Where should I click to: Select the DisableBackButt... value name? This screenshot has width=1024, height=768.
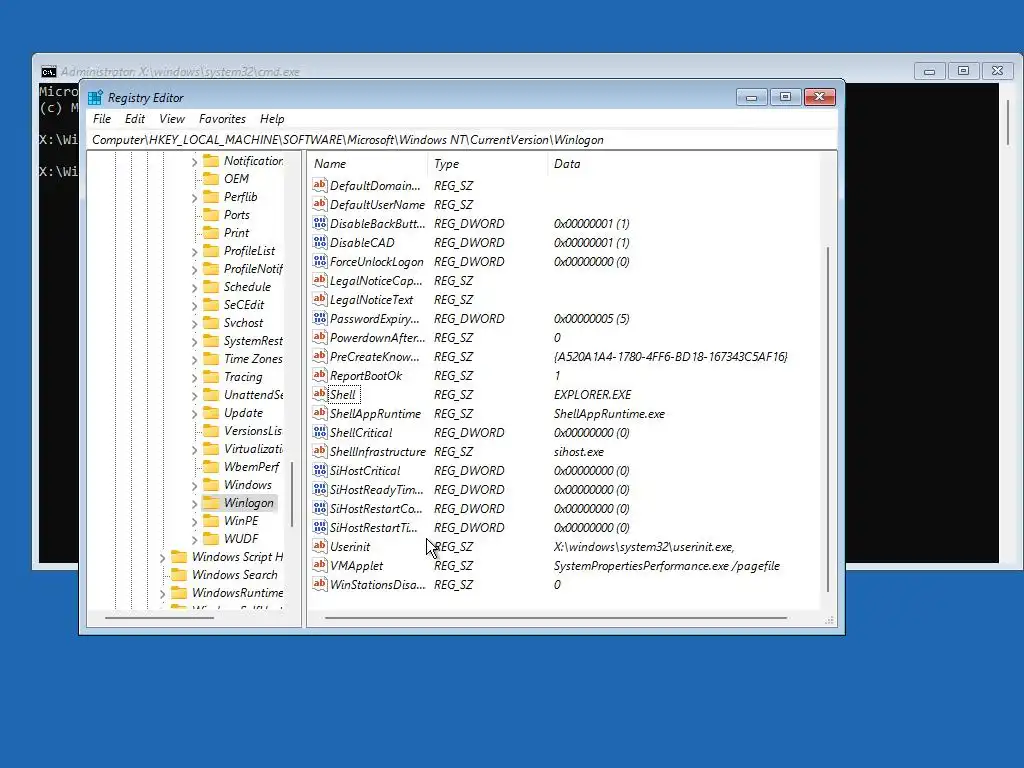377,223
